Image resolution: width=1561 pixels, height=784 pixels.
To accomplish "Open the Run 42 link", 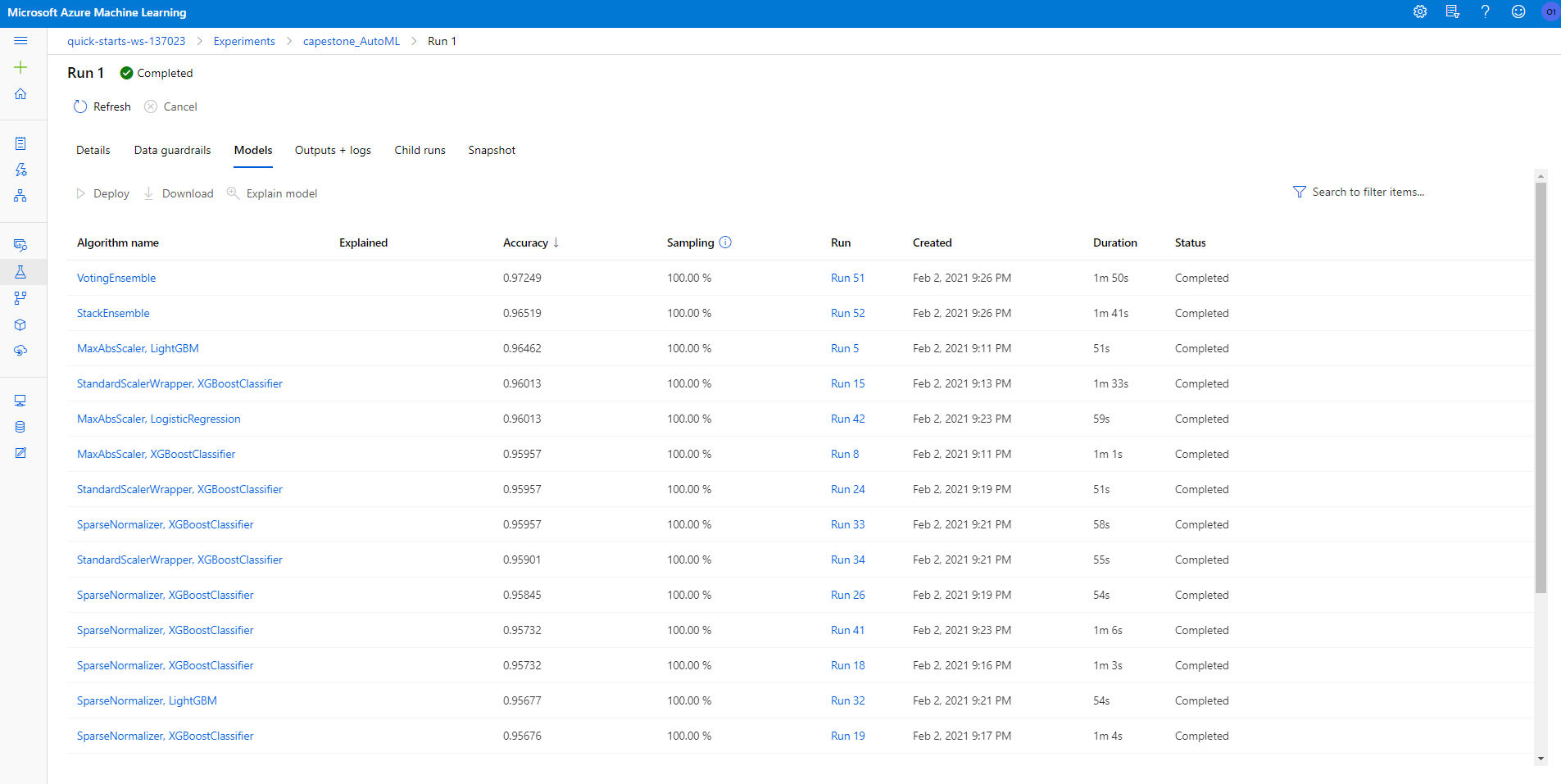I will coord(847,419).
